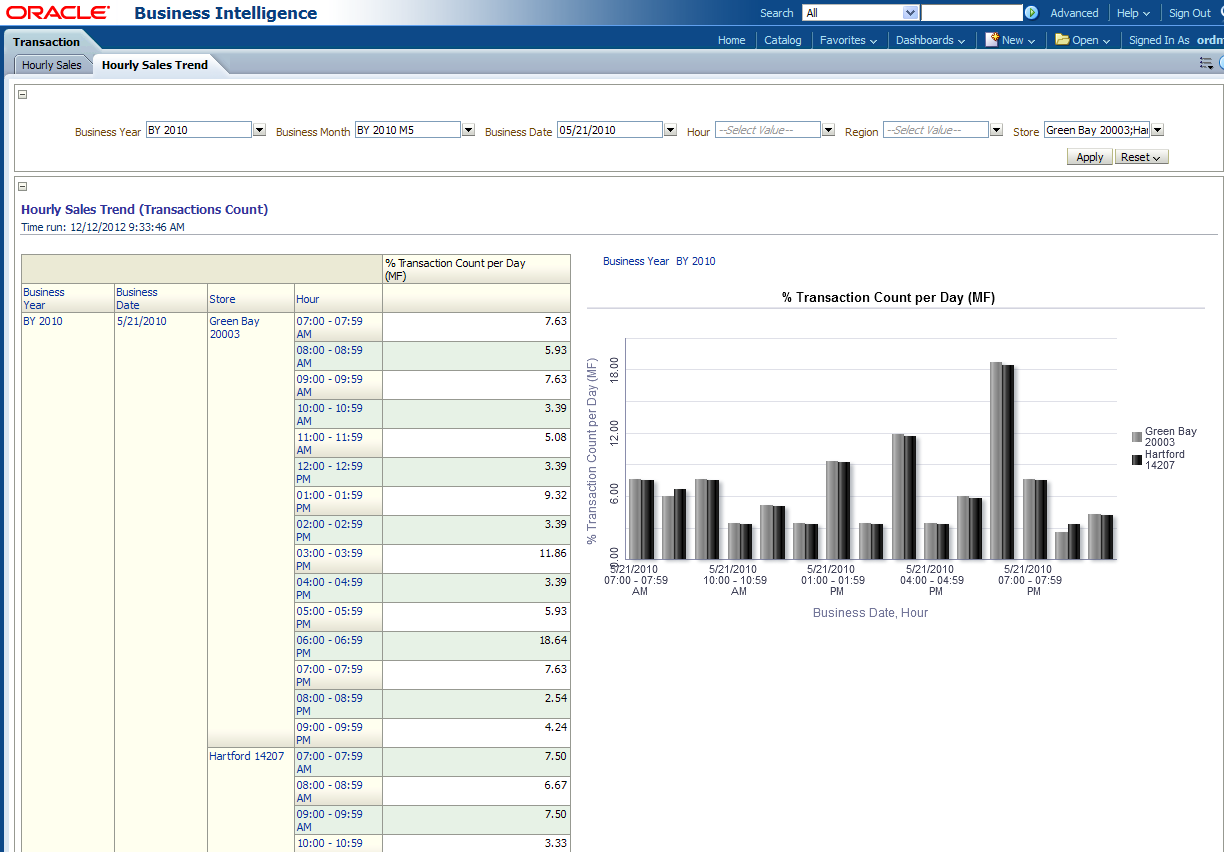This screenshot has width=1224, height=852.
Task: Open the Store dropdown arrow
Action: click(1157, 130)
